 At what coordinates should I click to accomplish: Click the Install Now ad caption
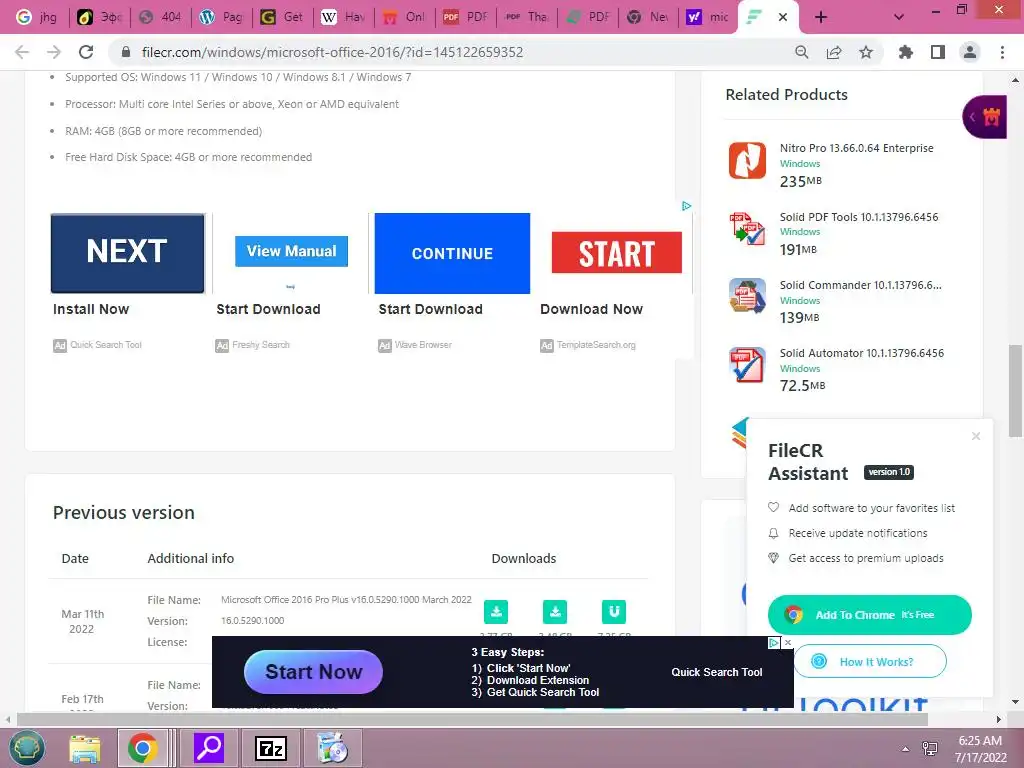pyautogui.click(x=91, y=309)
